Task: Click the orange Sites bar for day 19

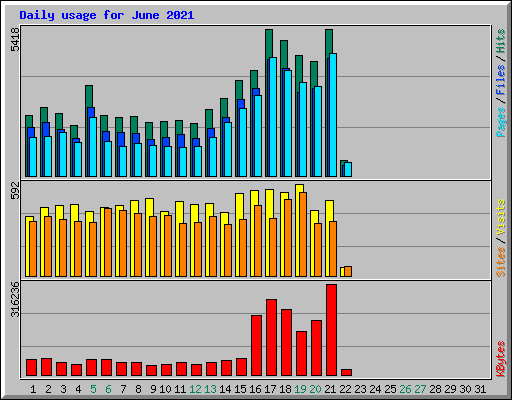Action: (303, 234)
